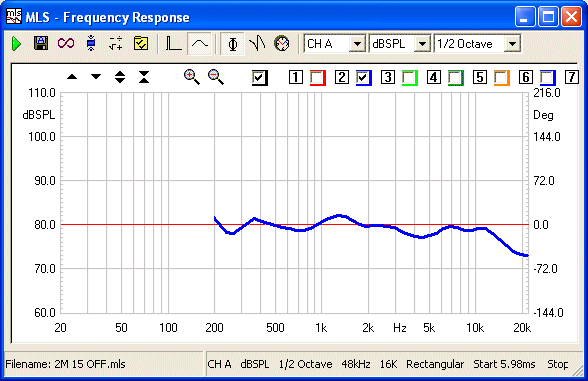This screenshot has height=381, width=588.
Task: Click the overlay 3 number button
Action: click(x=388, y=77)
